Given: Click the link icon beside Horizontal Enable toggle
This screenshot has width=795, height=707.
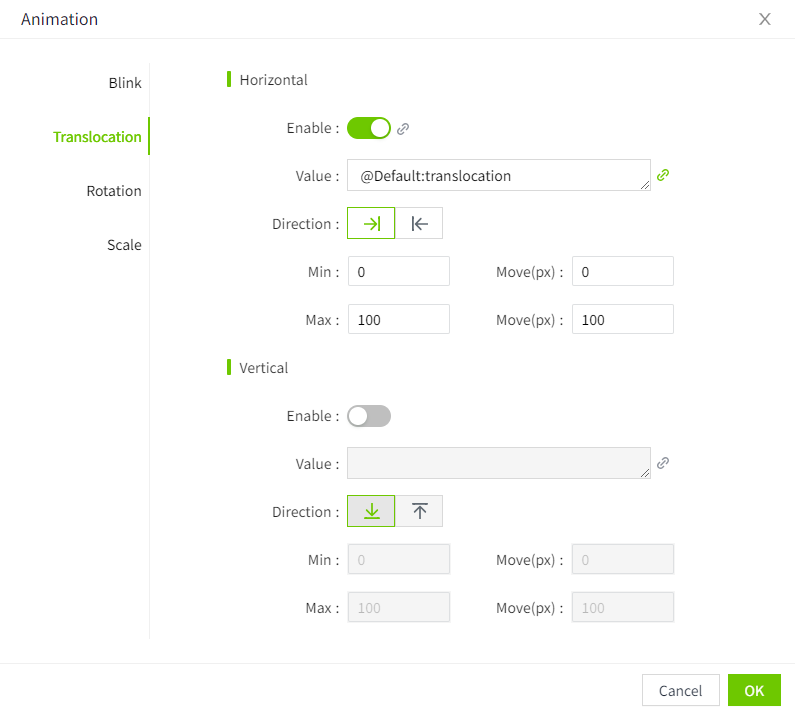Looking at the screenshot, I should (x=403, y=129).
